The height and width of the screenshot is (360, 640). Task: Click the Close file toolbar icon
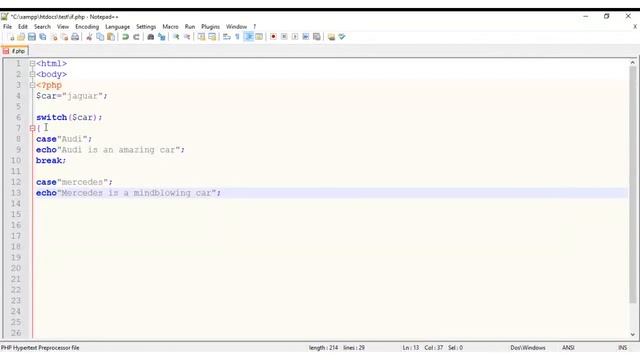[53, 37]
